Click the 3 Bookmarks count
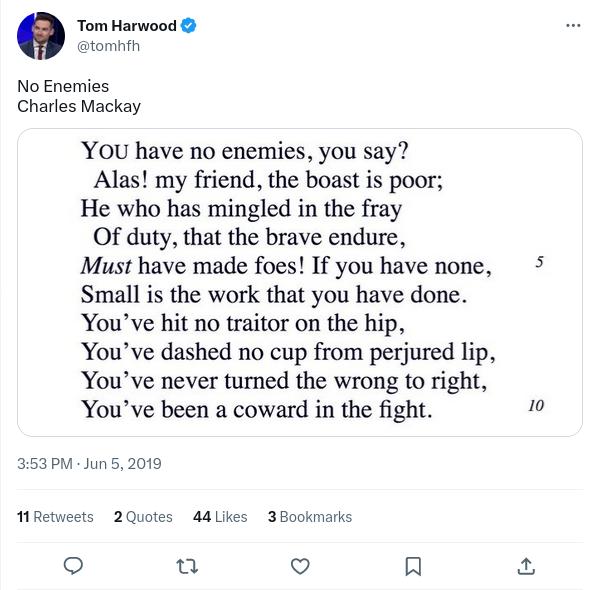The width and height of the screenshot is (598, 590). [310, 517]
